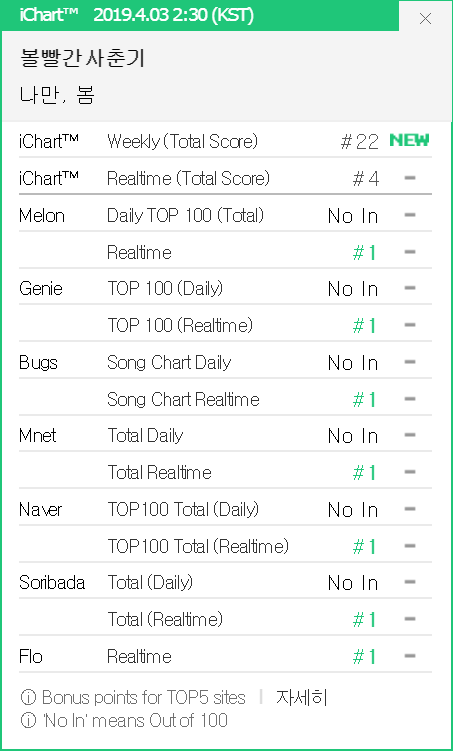Click Naver TOP100 Total (Realtime) entry

[198, 546]
